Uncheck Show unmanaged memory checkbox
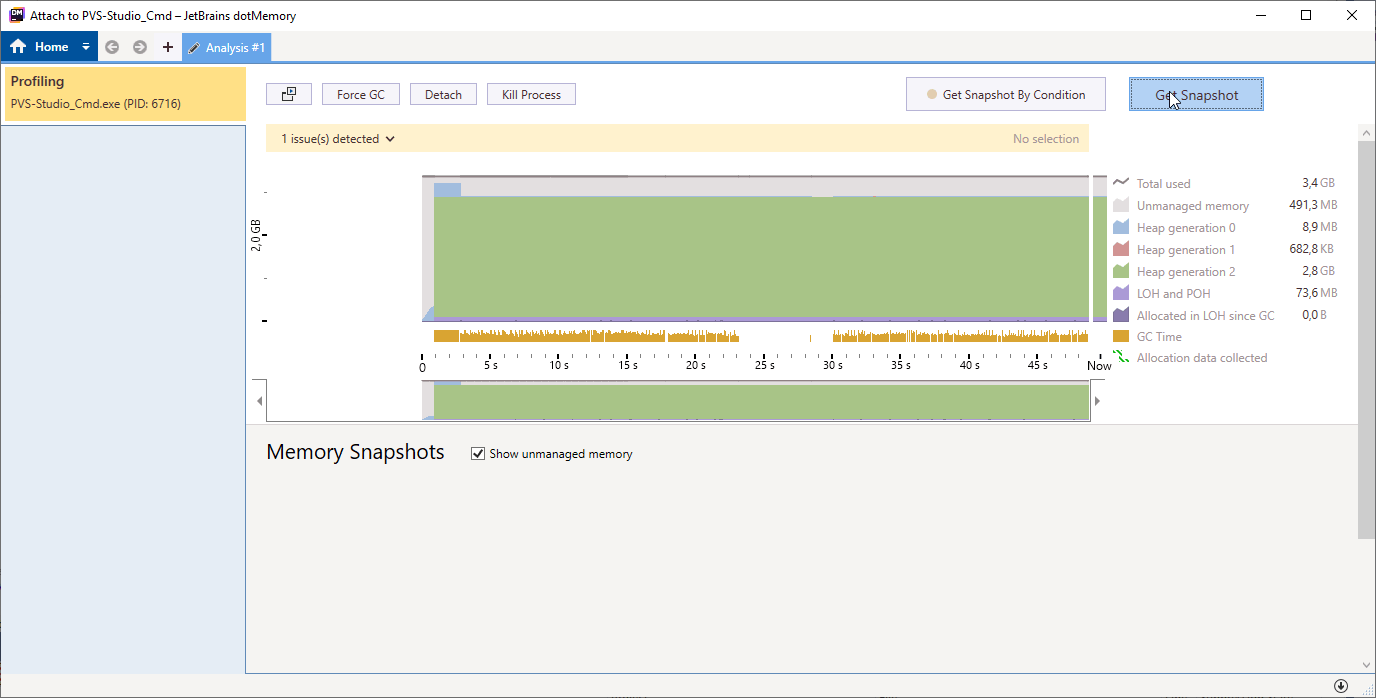The height and width of the screenshot is (698, 1376). pos(478,453)
